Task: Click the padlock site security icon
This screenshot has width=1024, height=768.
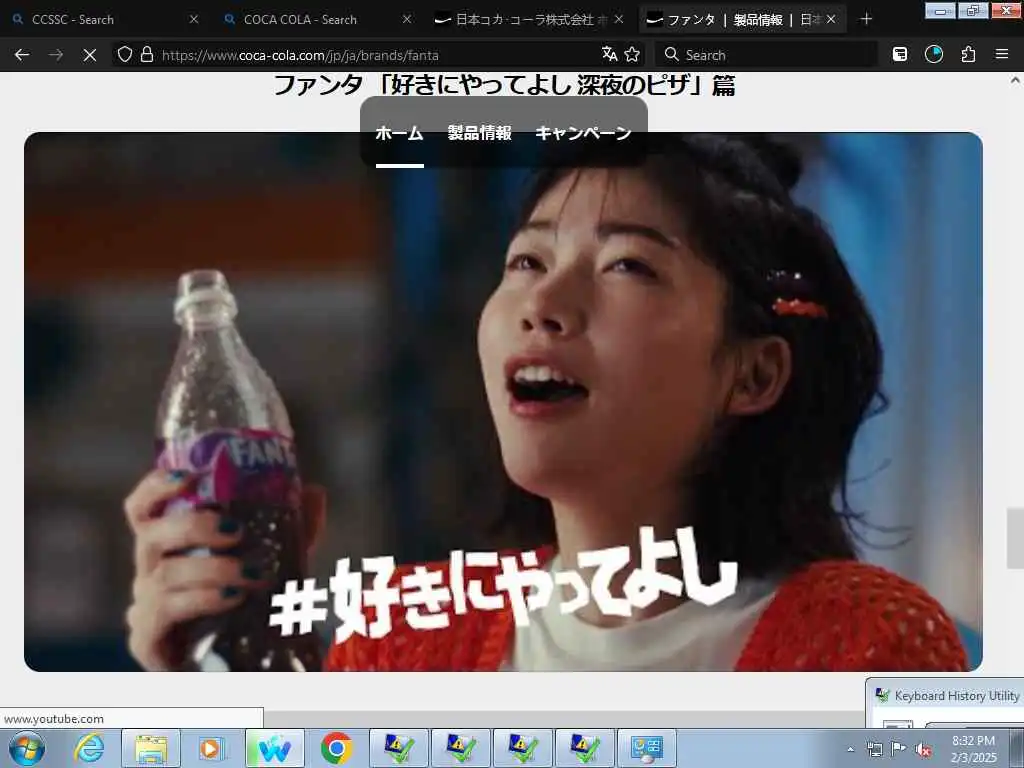Action: (x=147, y=54)
